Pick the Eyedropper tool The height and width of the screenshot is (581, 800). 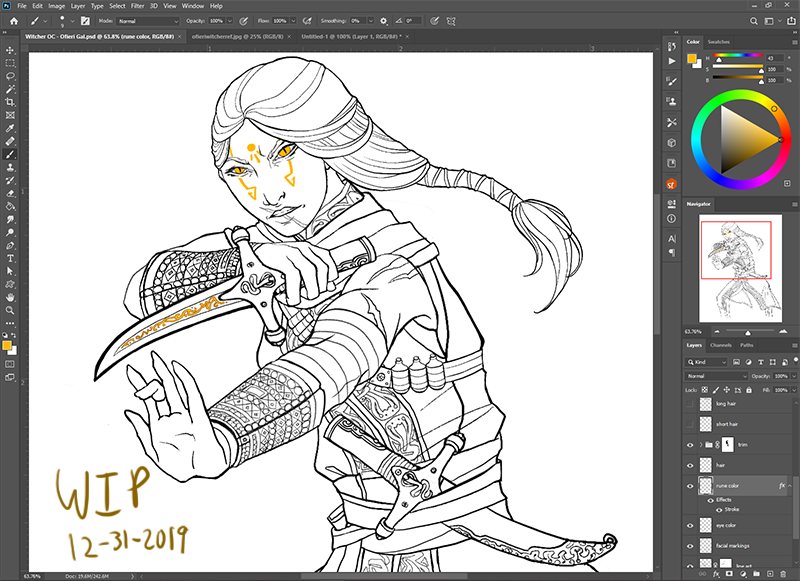10,129
